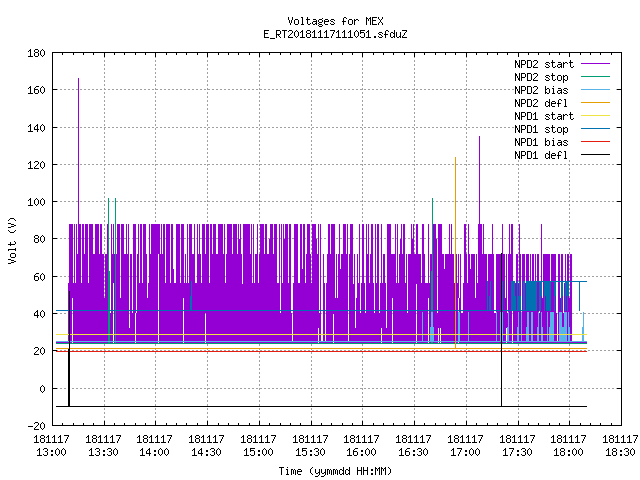The width and height of the screenshot is (640, 480).
Task: Click the y-axis tick value 80
Action: (39, 239)
